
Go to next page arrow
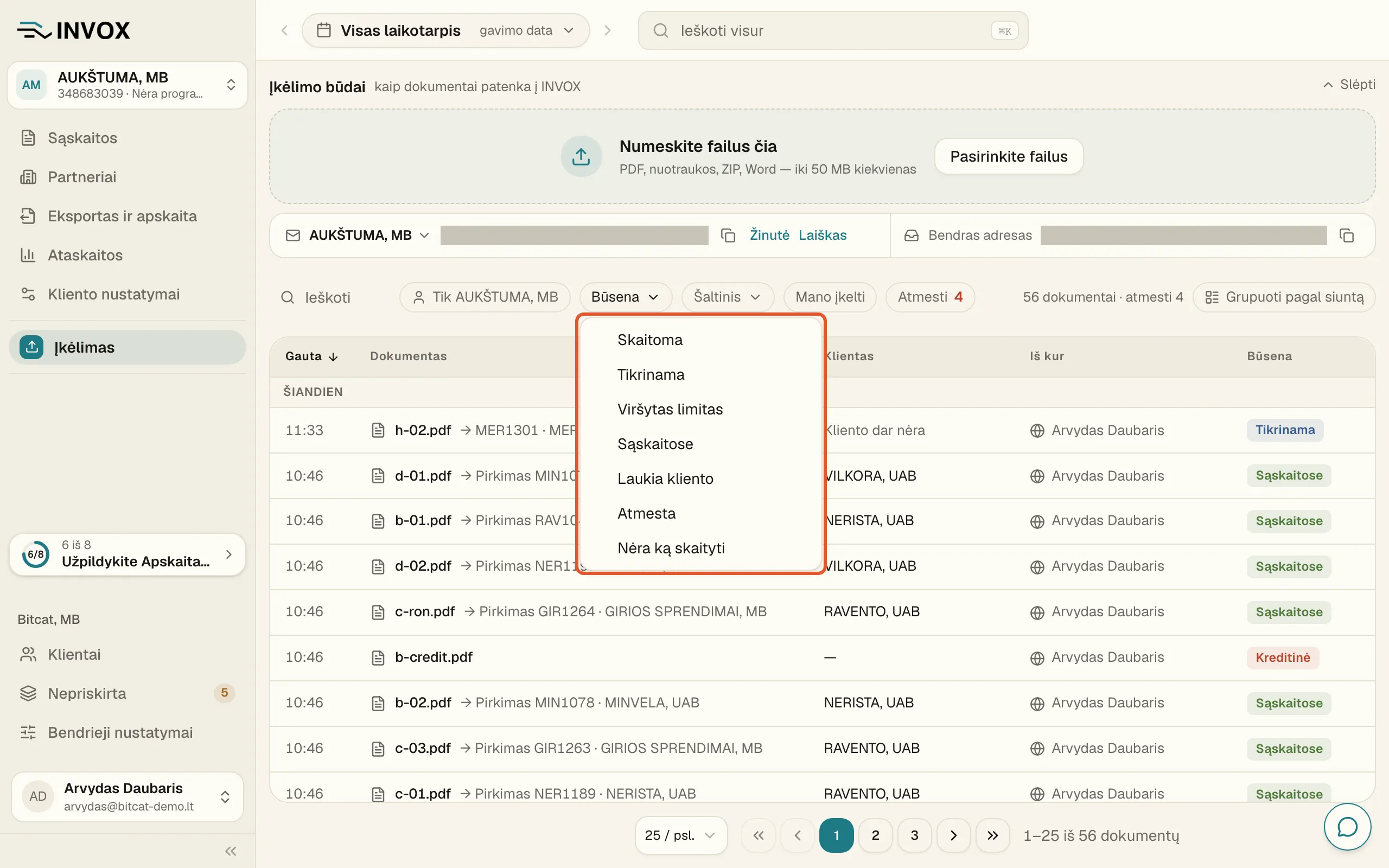953,835
